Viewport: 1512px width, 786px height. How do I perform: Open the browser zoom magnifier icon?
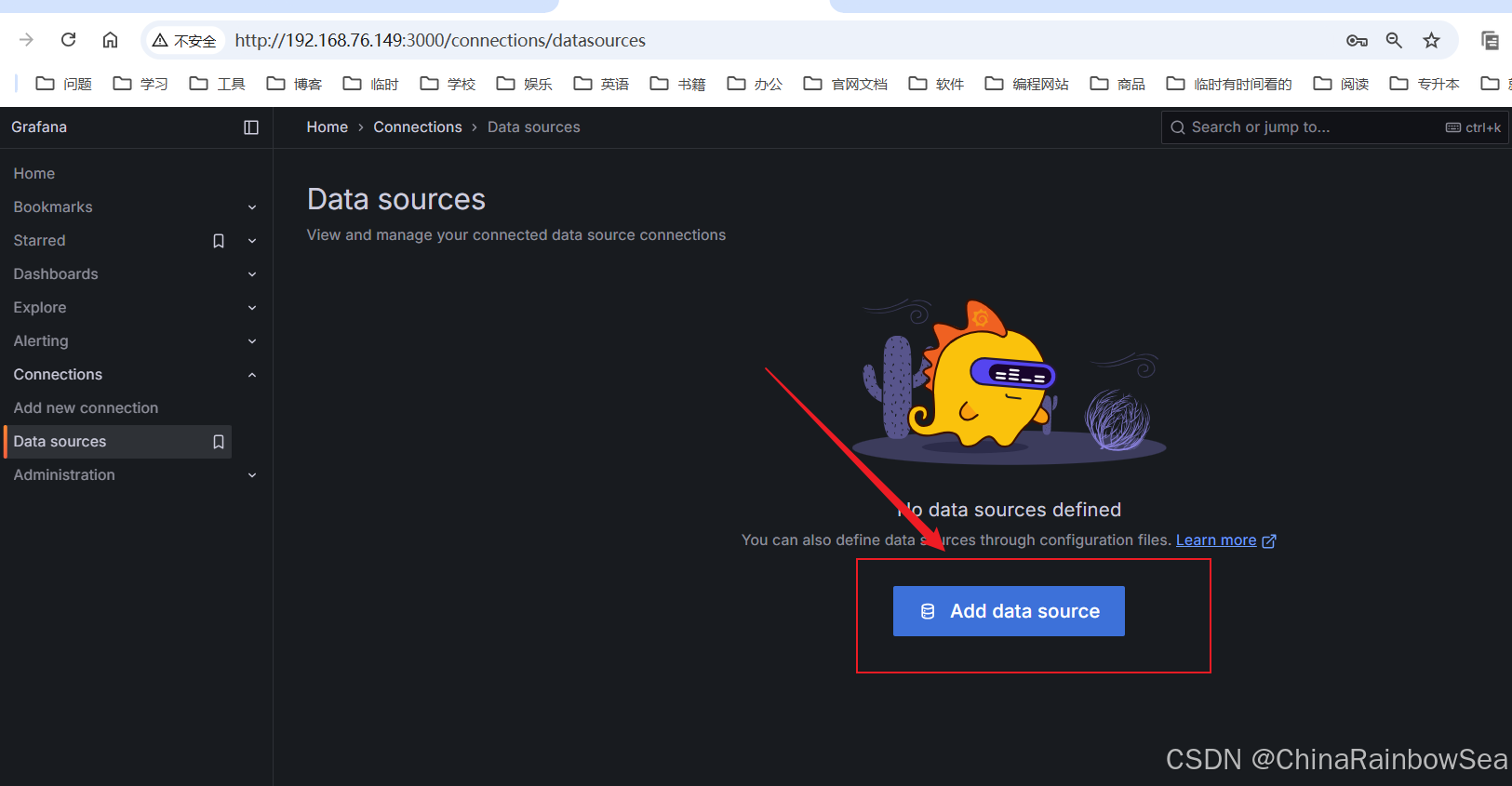coord(1394,40)
